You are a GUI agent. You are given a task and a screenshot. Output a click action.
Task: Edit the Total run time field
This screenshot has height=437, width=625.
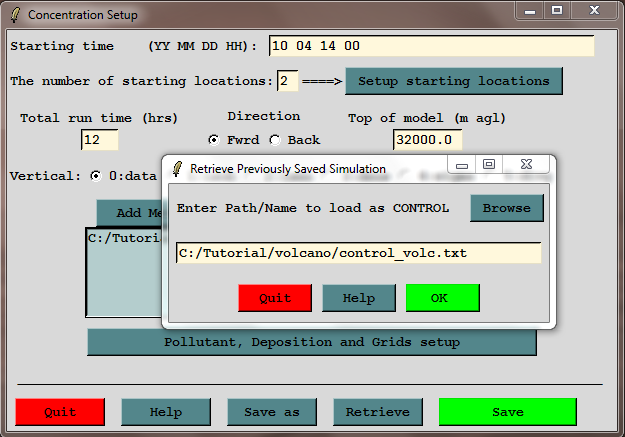100,140
